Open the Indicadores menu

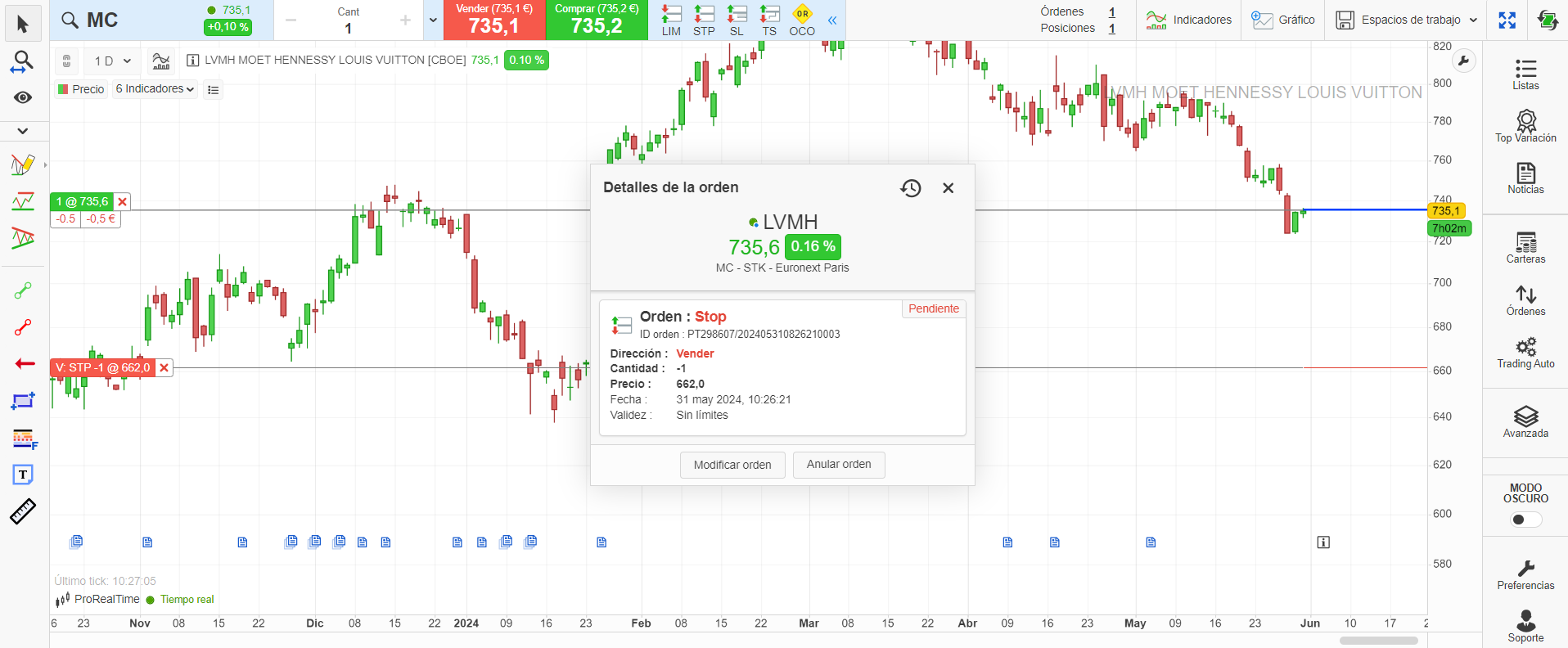click(1189, 20)
